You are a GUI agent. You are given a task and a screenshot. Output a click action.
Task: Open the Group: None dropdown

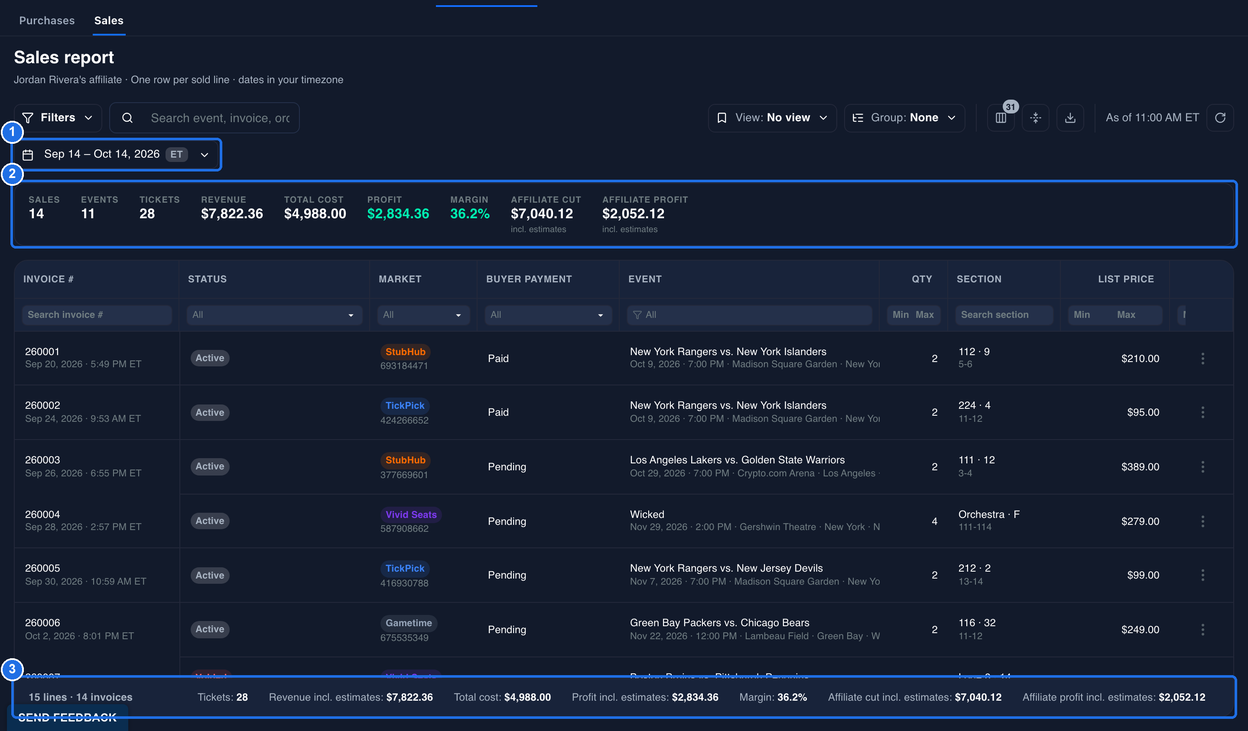coord(904,118)
